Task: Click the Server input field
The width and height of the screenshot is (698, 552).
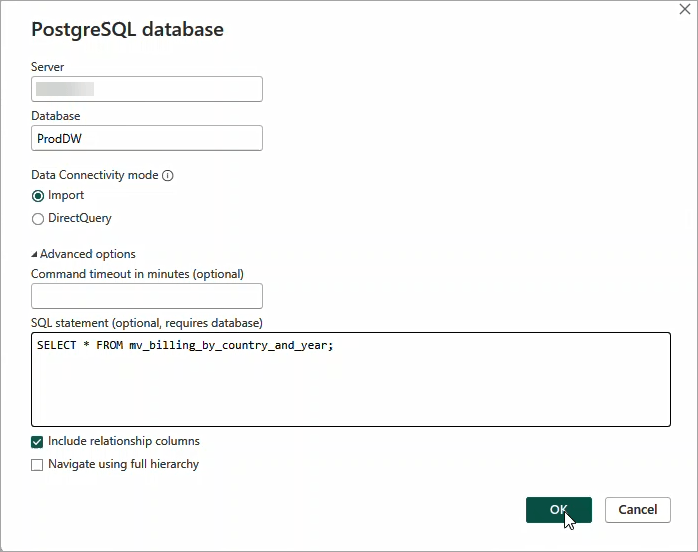Action: point(147,89)
